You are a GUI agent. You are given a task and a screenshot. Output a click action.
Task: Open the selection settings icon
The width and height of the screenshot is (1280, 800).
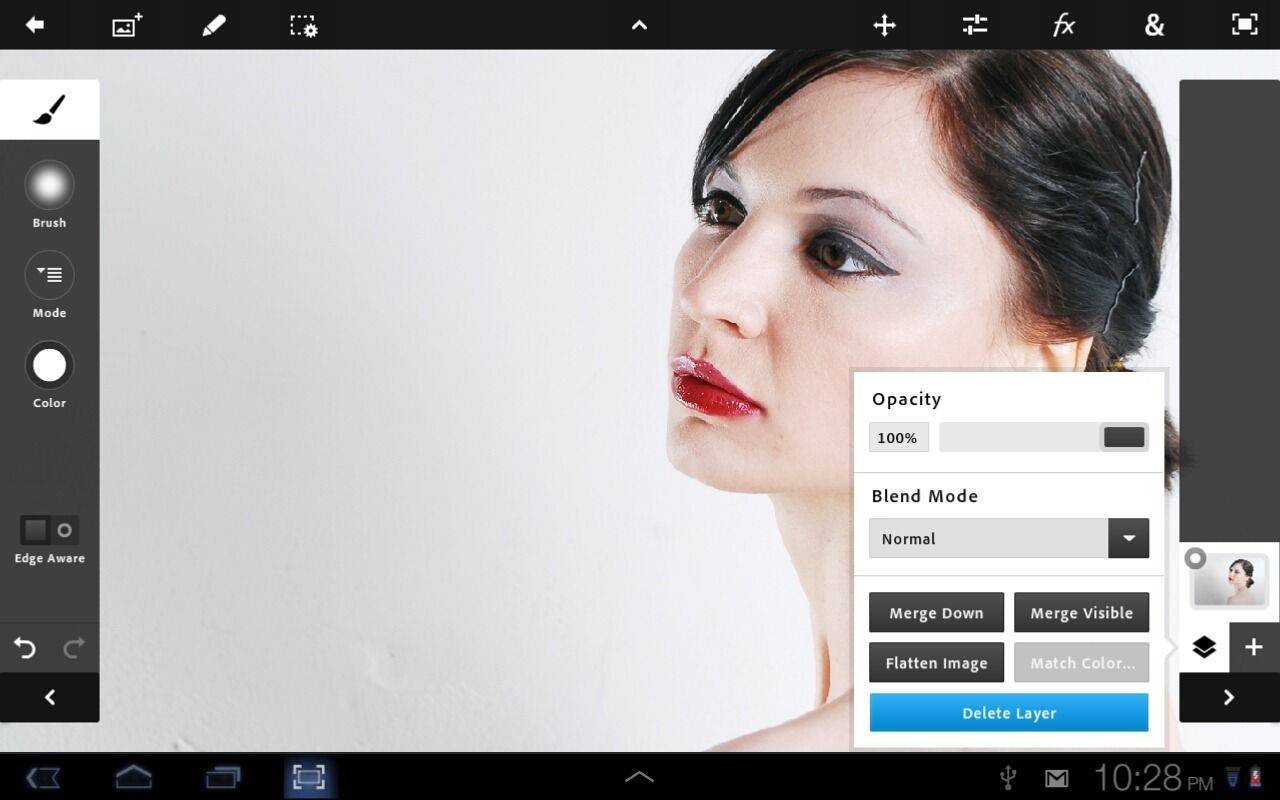303,25
